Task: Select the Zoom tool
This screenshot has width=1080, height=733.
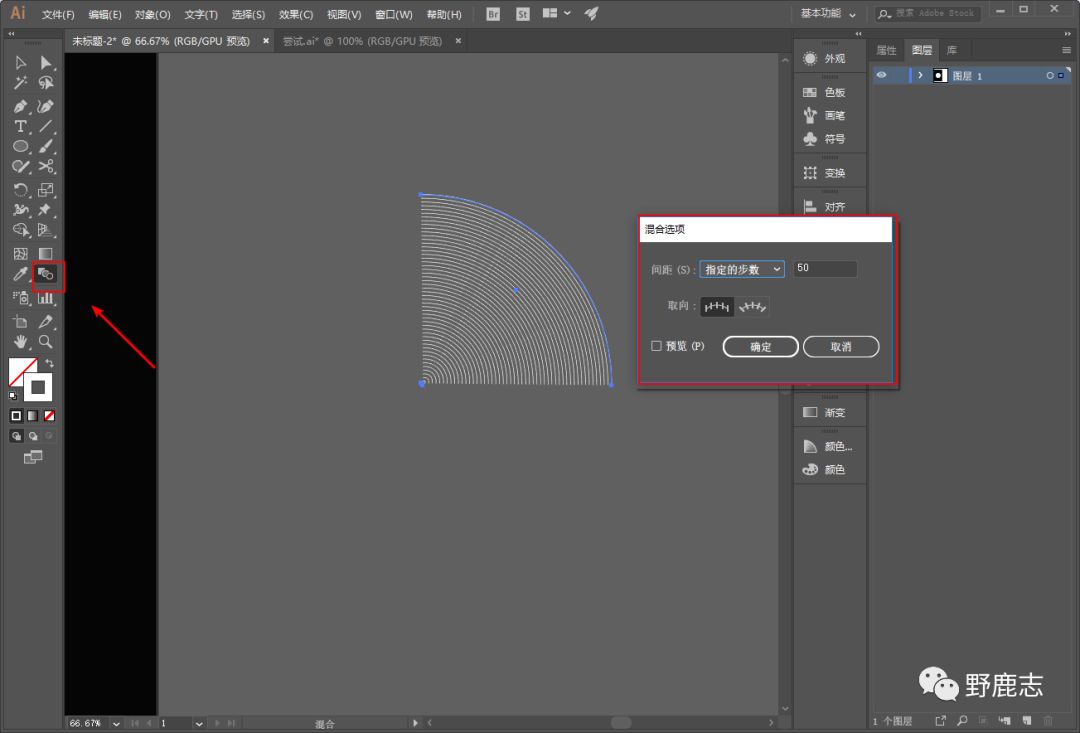Action: tap(46, 342)
